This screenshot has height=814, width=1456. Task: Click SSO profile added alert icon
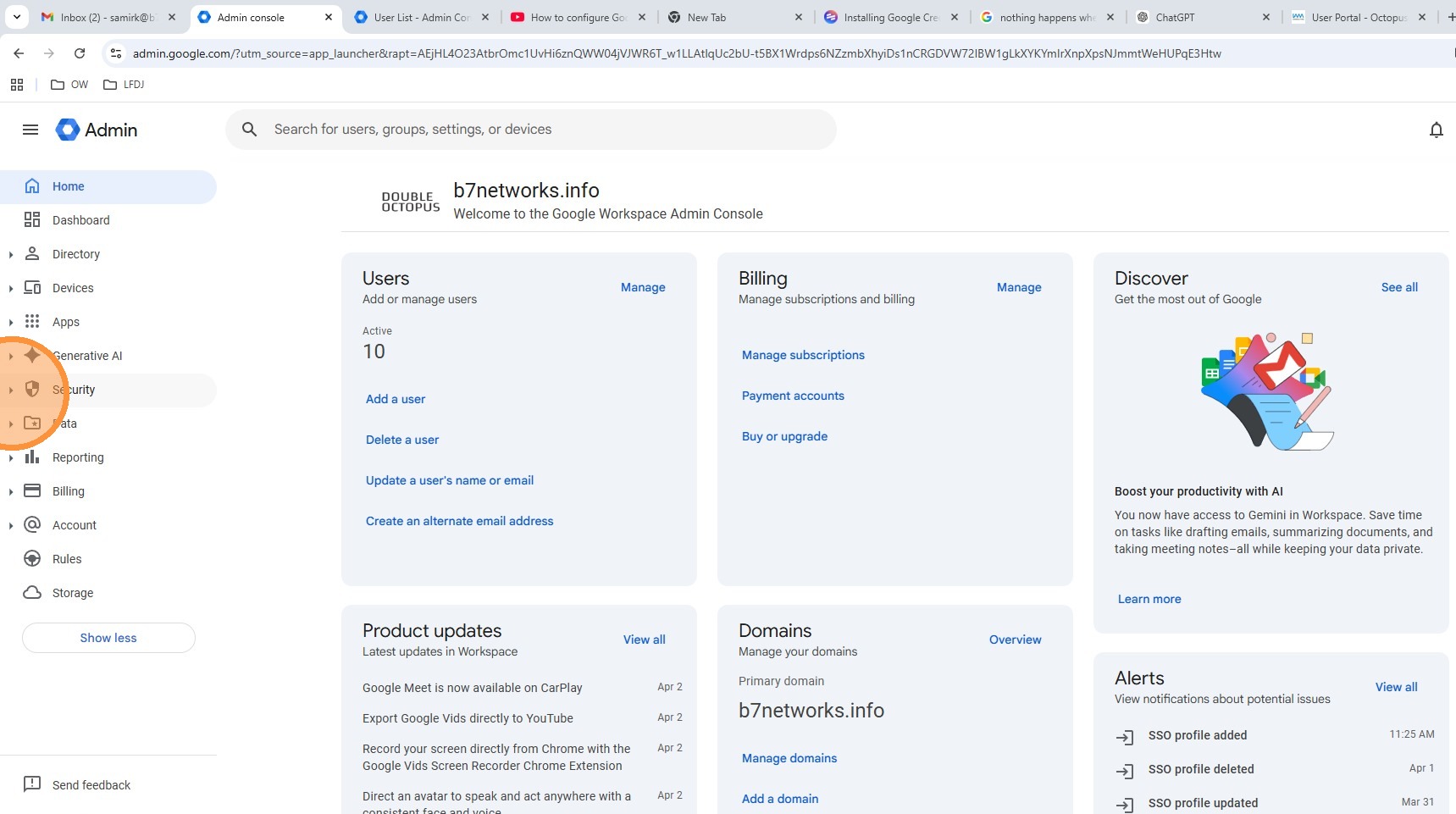pos(1125,737)
